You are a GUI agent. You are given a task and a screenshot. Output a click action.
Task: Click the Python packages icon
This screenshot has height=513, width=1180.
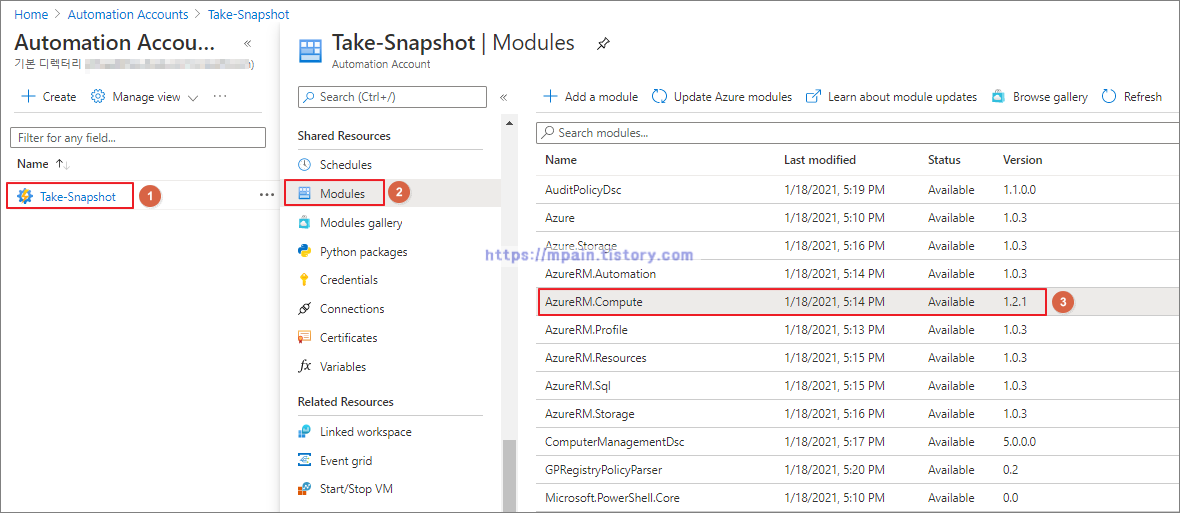click(x=304, y=251)
